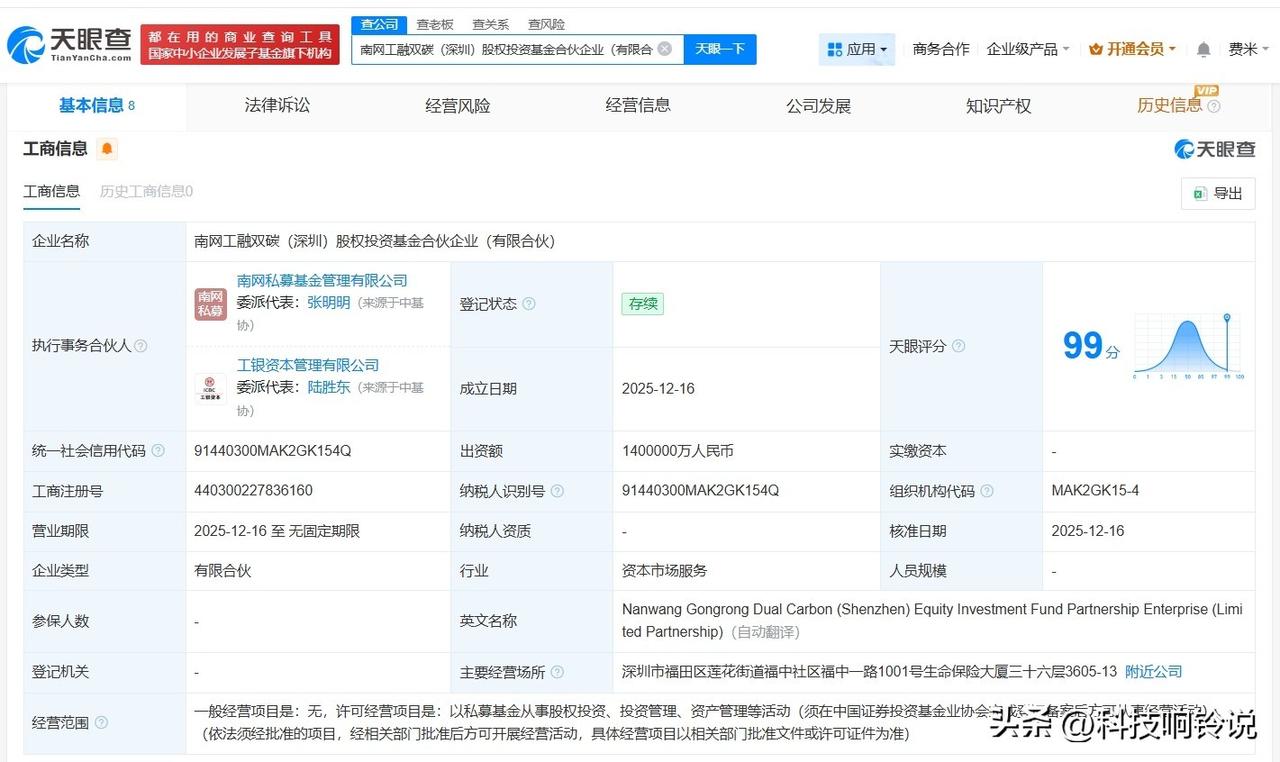
Task: Click the 自动翻译 label after English name
Action: point(763,632)
